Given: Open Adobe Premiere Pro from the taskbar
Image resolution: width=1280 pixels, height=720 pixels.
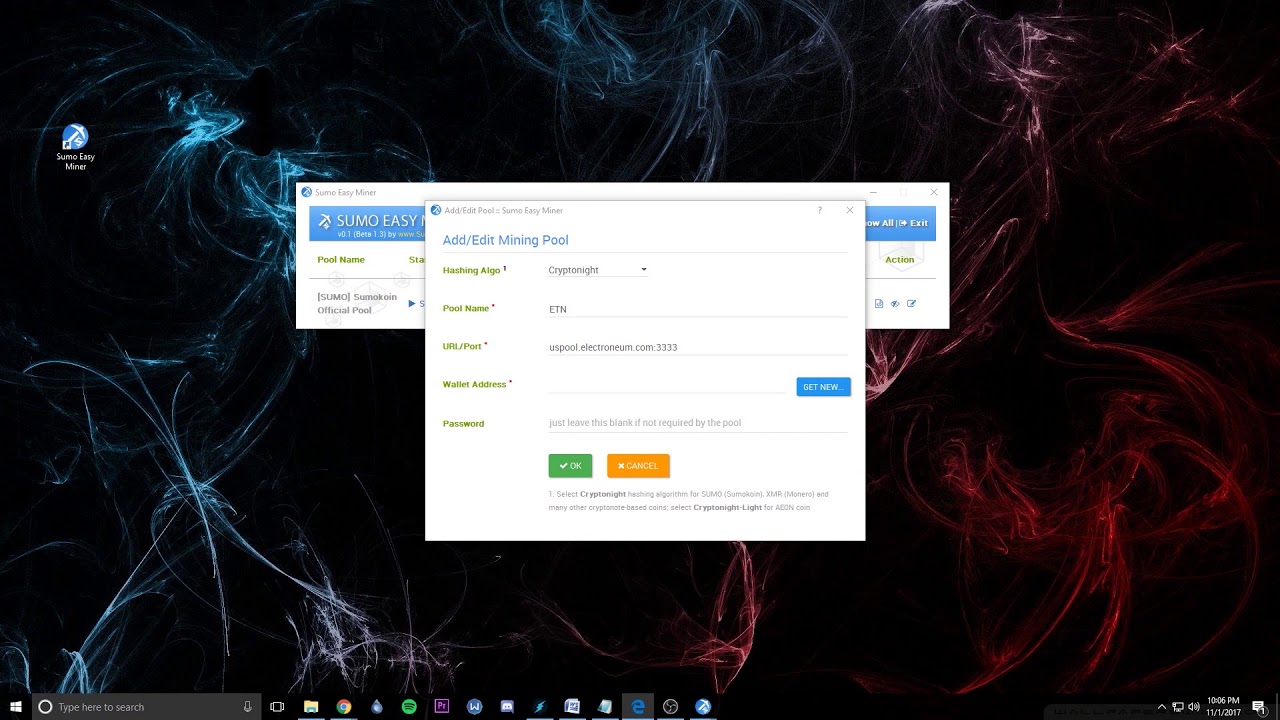Looking at the screenshot, I should pyautogui.click(x=442, y=707).
